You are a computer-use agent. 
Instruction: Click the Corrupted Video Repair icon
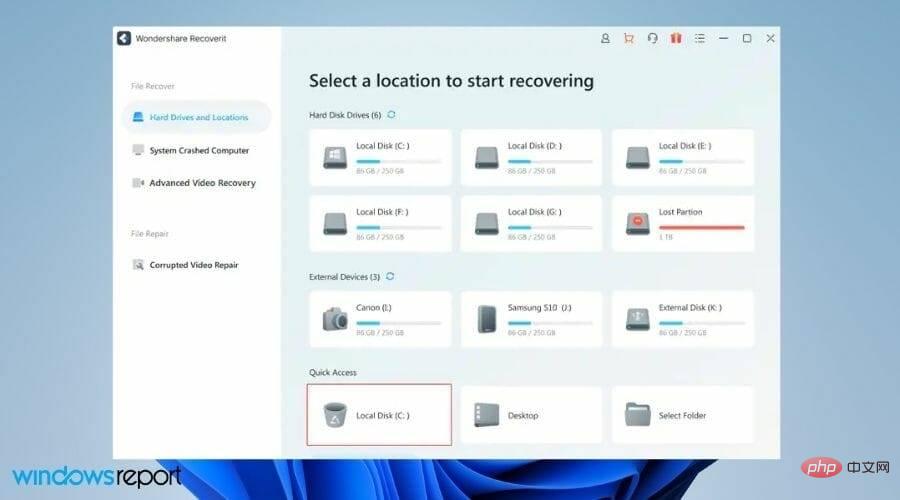(138, 265)
